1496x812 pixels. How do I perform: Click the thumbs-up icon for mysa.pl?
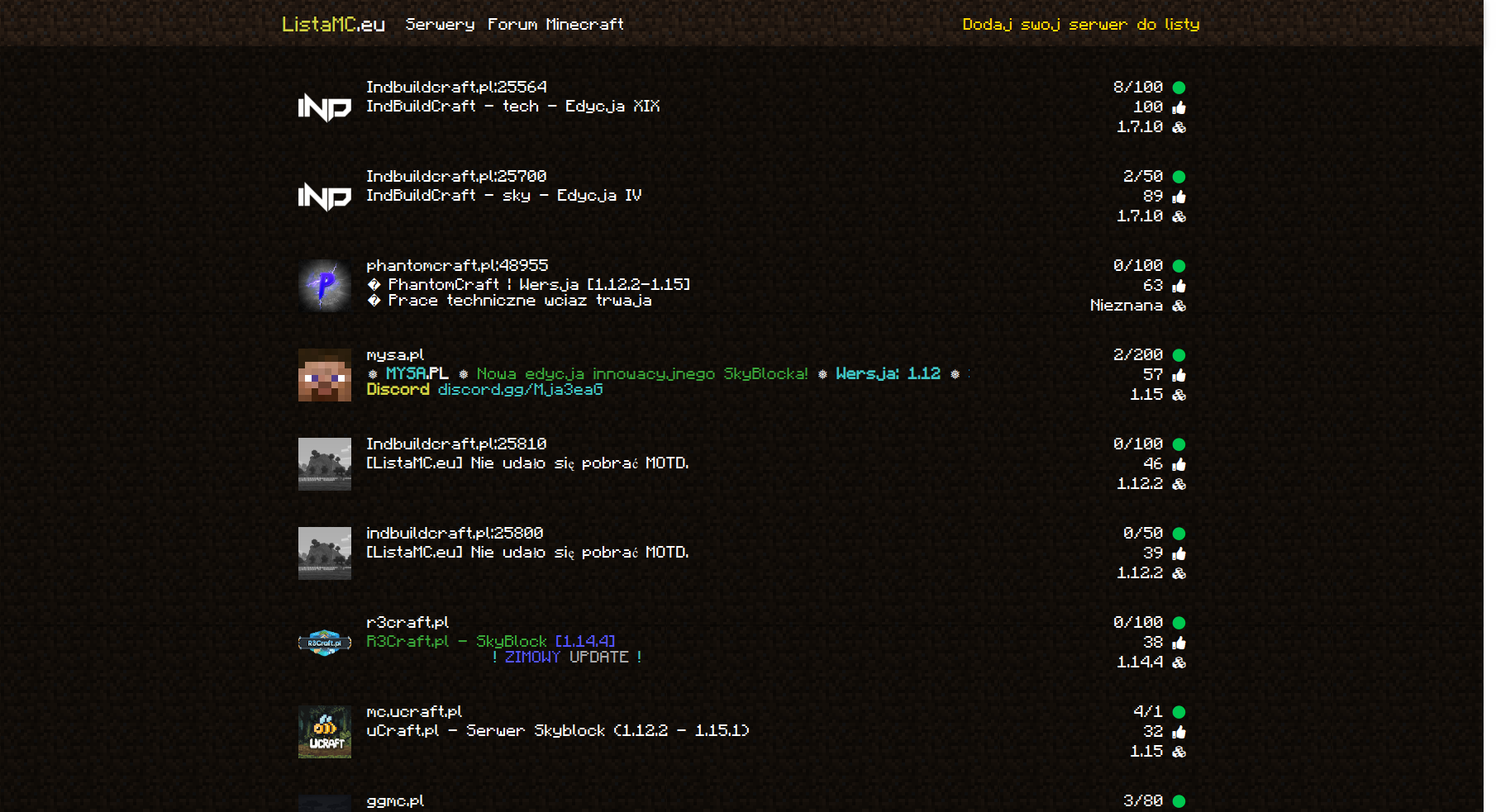pos(1179,375)
